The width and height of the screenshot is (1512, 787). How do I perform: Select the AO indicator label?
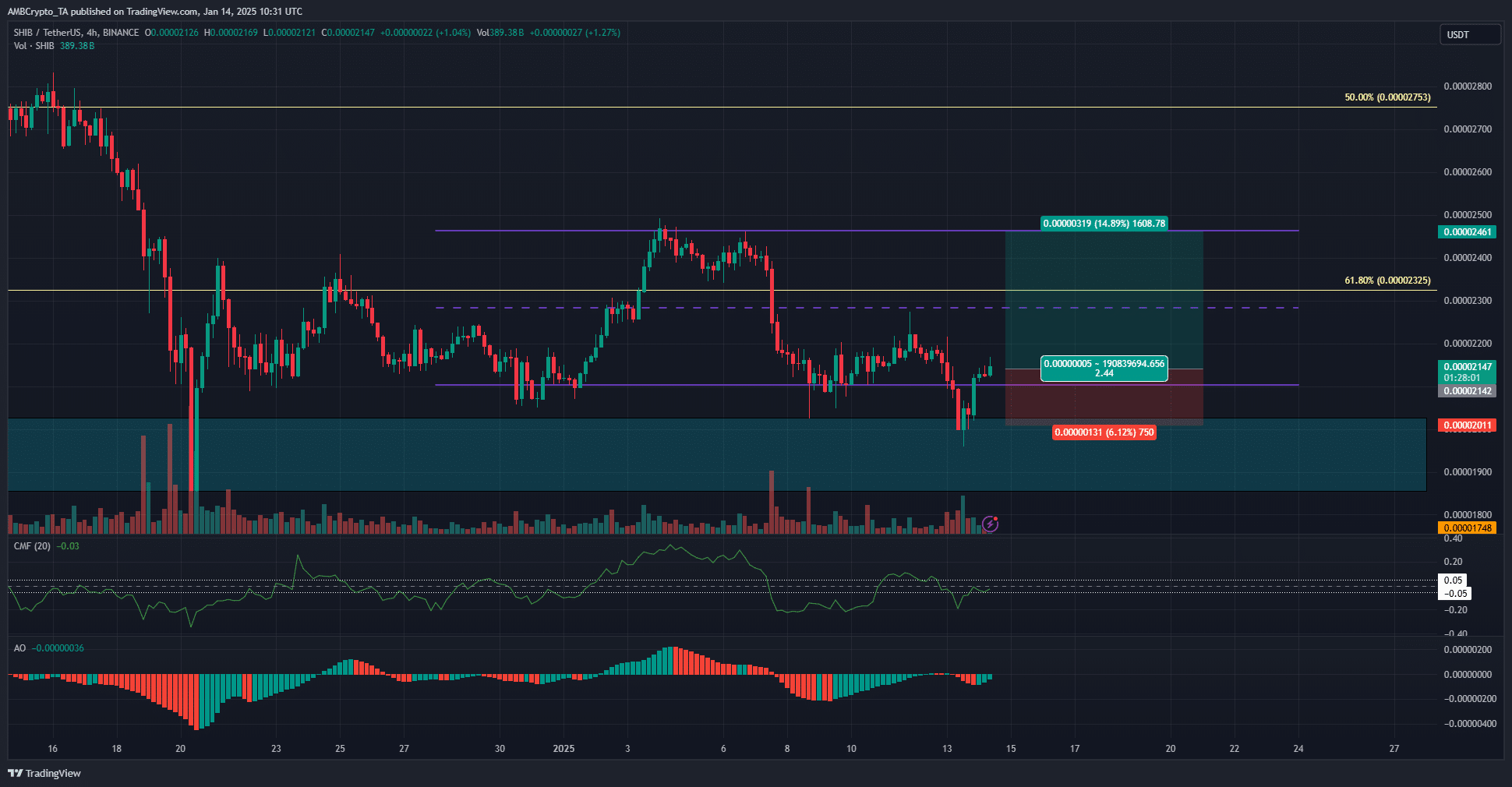coord(19,648)
